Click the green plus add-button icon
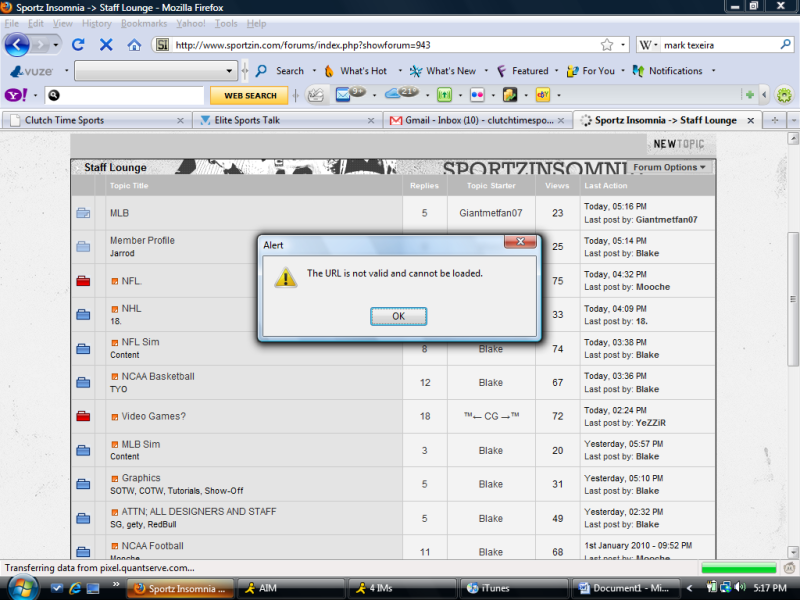Screen dimensions: 800x600 pyautogui.click(x=749, y=95)
